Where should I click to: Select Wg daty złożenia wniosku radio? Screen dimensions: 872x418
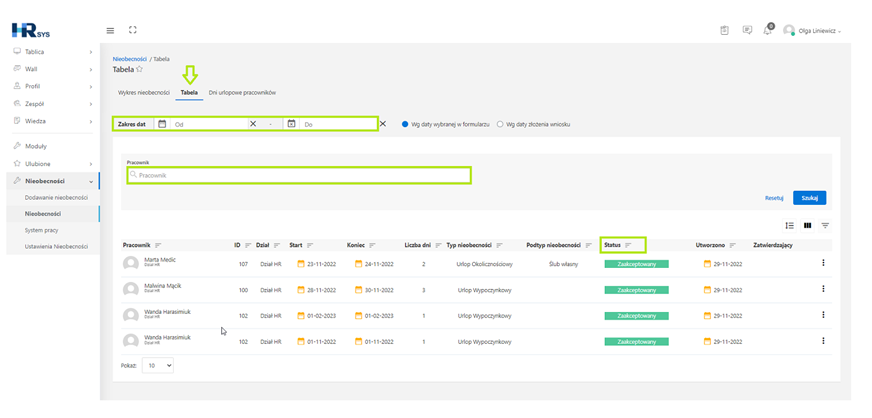coord(500,125)
